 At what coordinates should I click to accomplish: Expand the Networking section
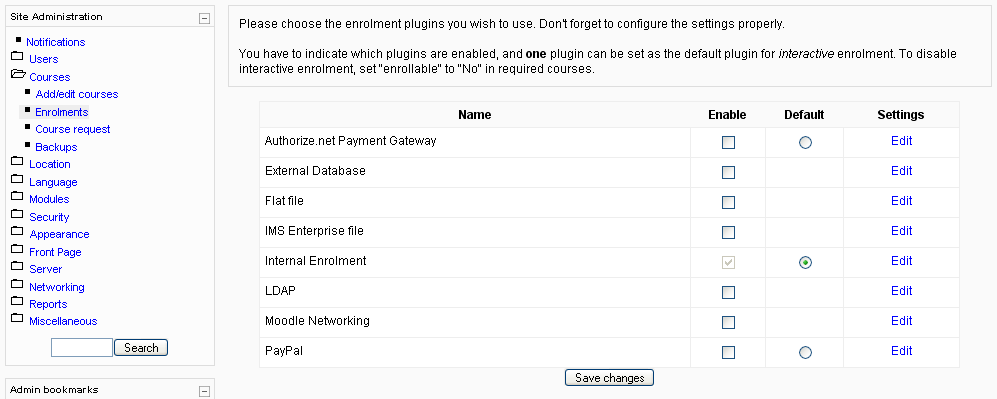[x=57, y=287]
